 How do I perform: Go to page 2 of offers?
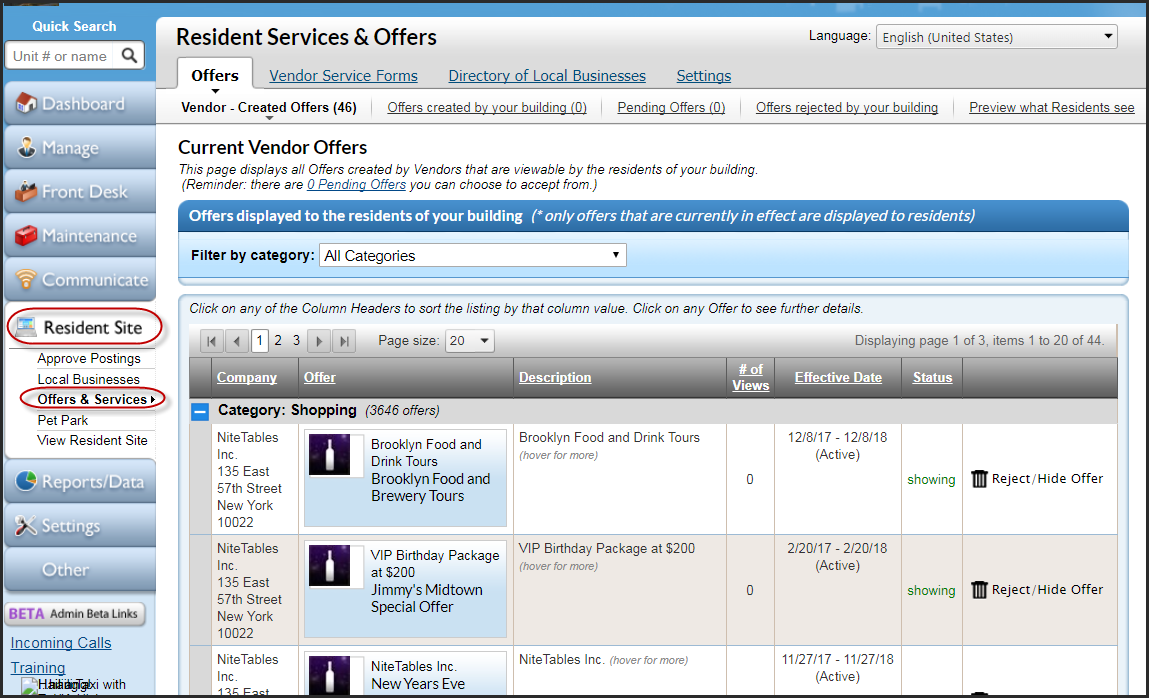[x=278, y=341]
